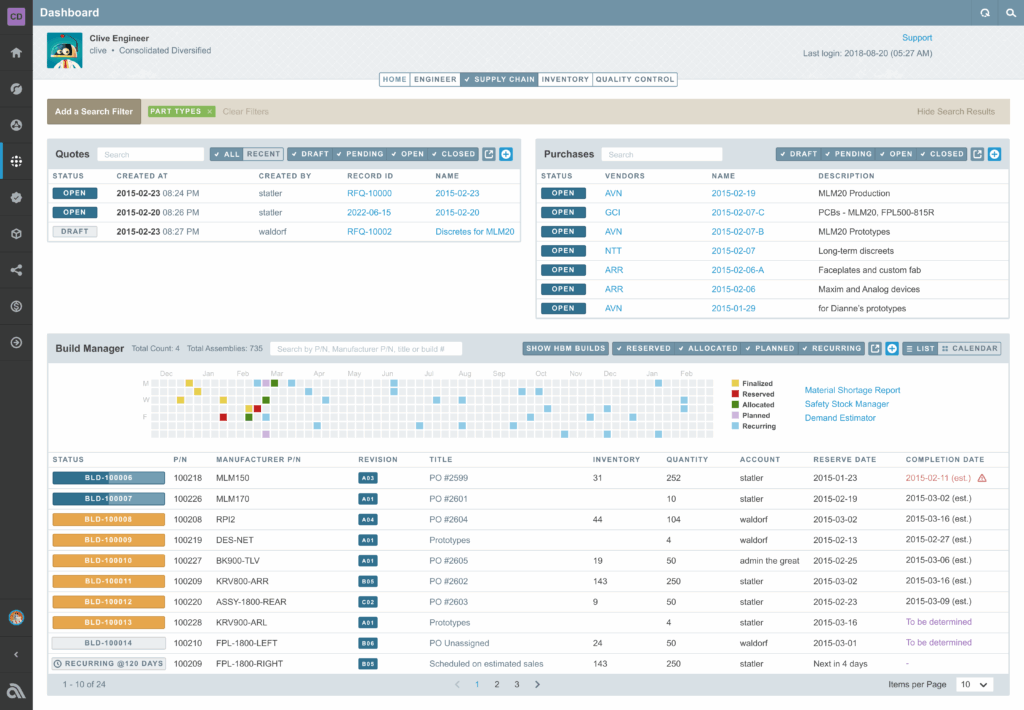
Task: Open the Items per Page dropdown
Action: tap(974, 684)
